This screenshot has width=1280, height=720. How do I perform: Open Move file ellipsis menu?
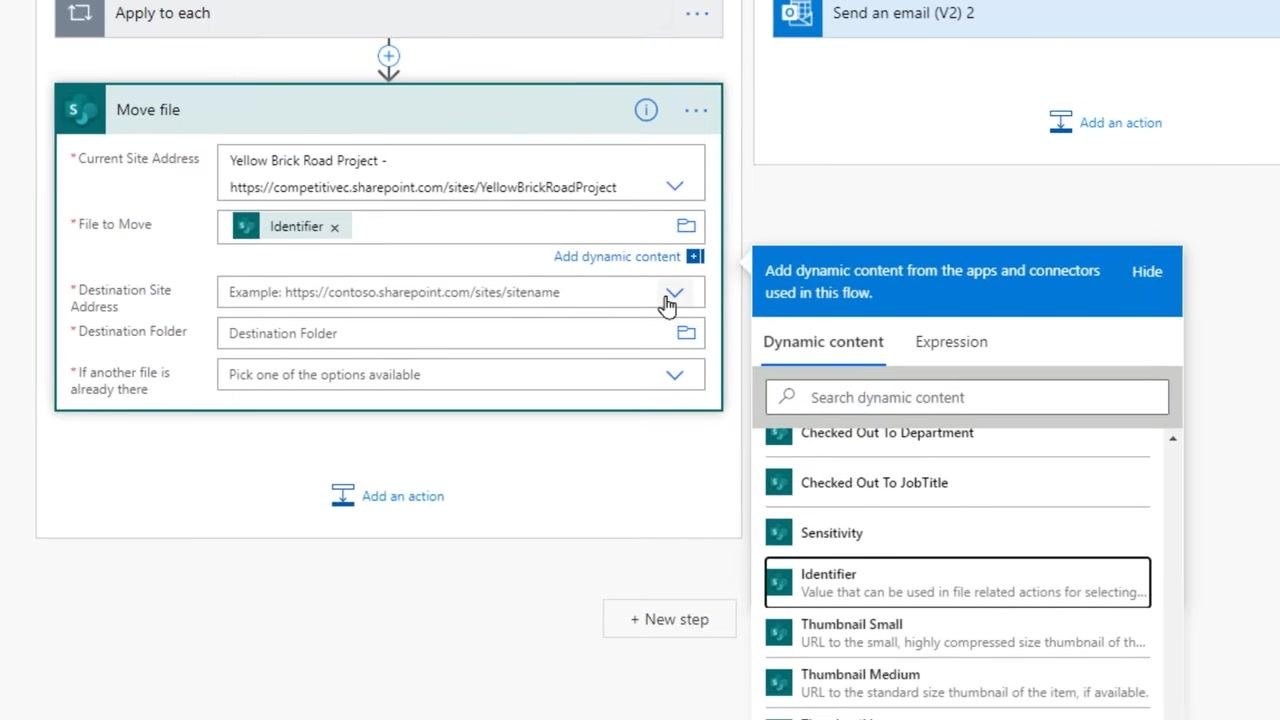coord(696,110)
